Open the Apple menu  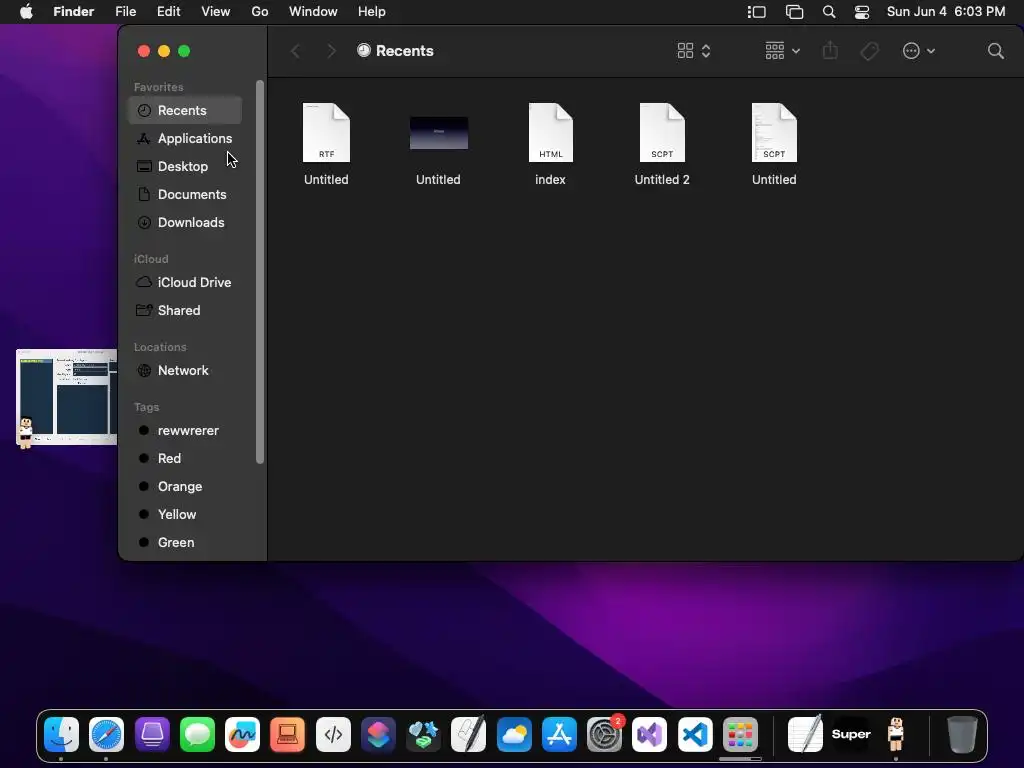point(26,12)
